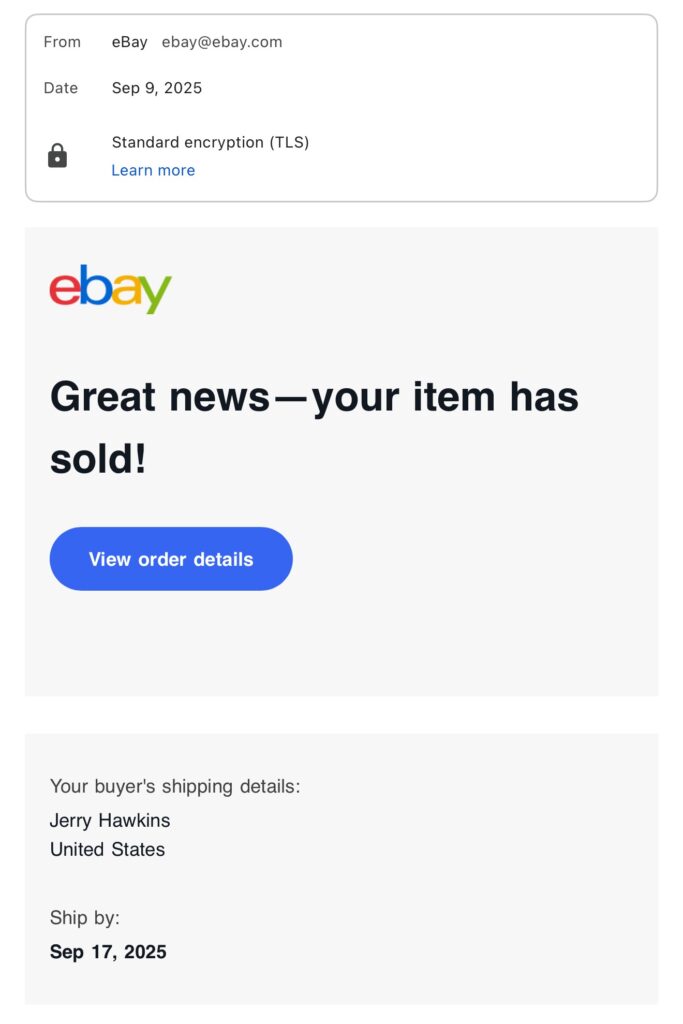Click the eBay sender name
683x1024 pixels.
(x=129, y=42)
